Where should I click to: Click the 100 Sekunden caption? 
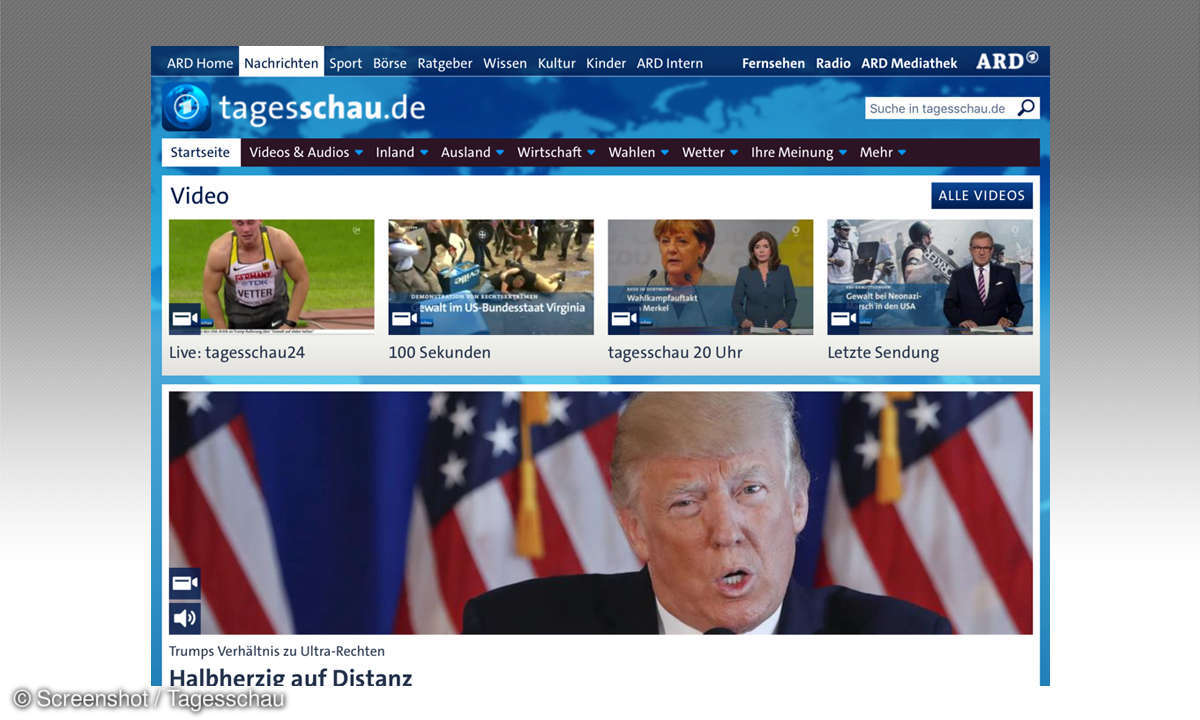click(440, 352)
